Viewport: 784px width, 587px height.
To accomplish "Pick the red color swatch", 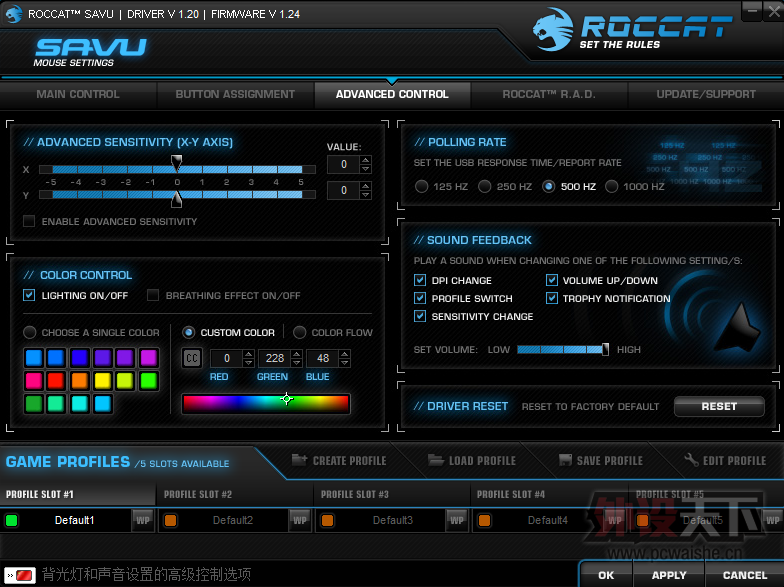I will [x=56, y=380].
